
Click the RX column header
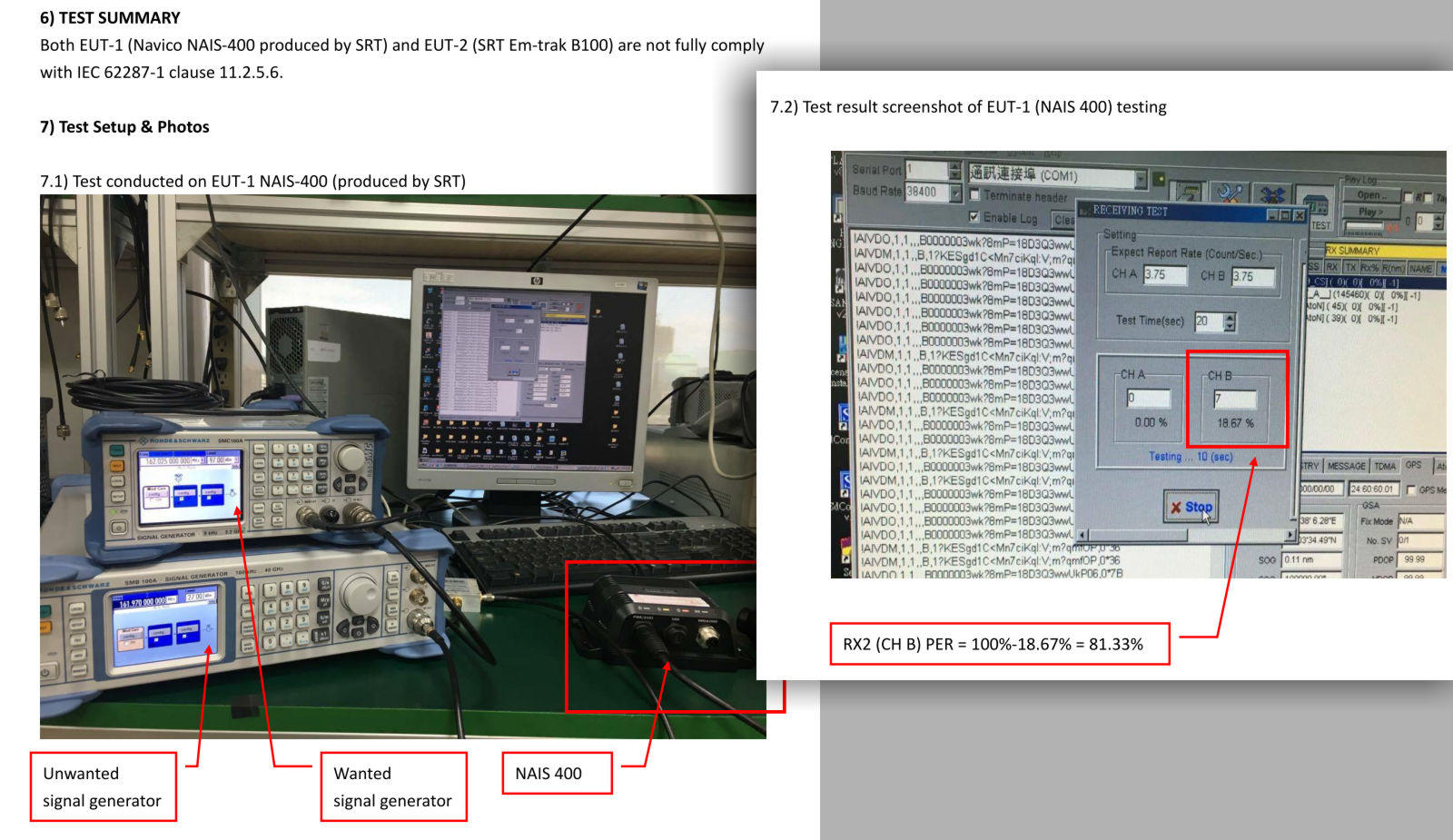click(x=1331, y=267)
